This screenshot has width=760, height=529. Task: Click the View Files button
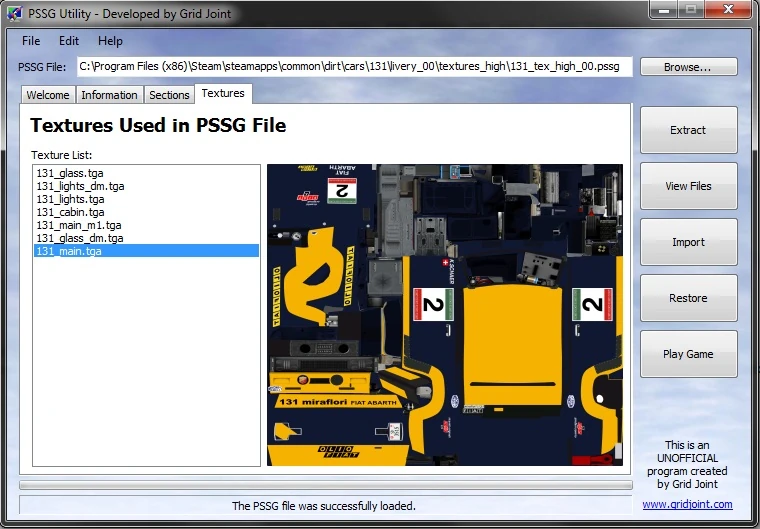tap(688, 186)
